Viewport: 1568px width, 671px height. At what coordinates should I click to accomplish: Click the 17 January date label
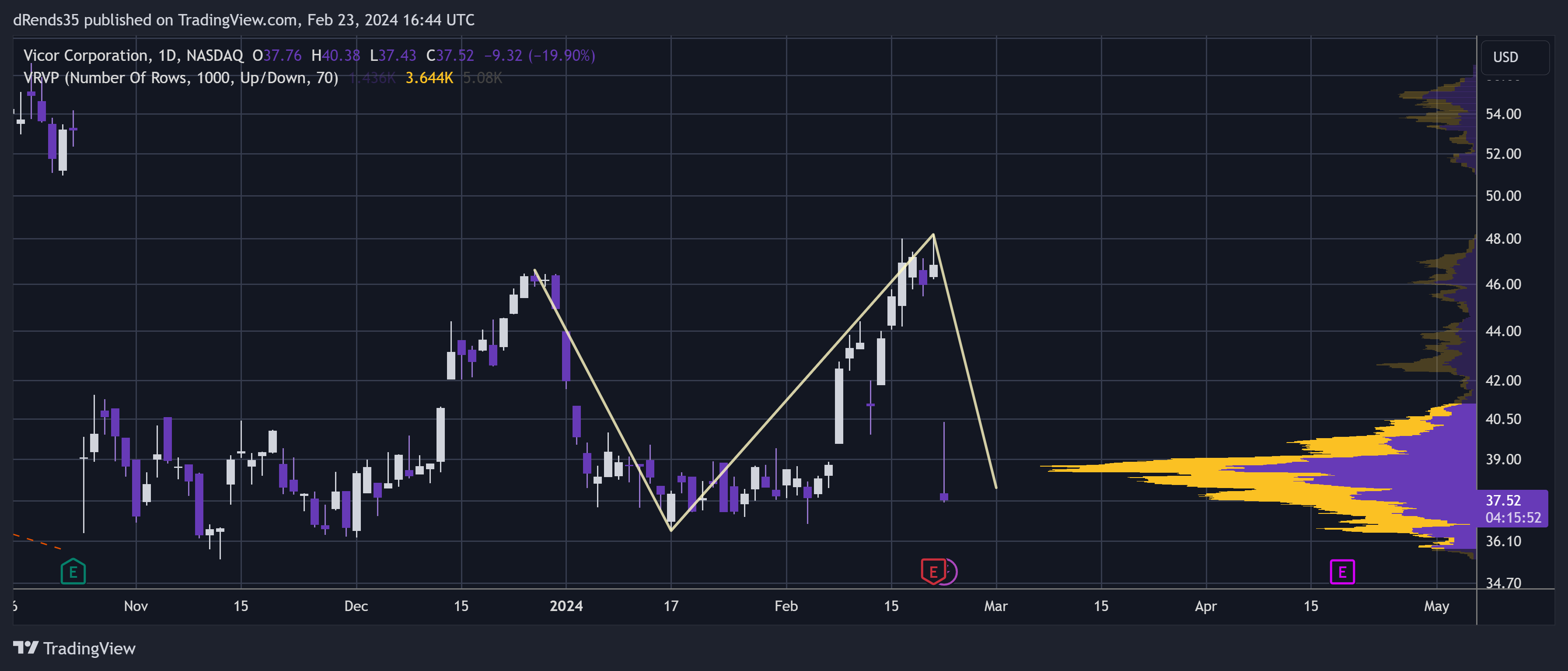point(671,606)
